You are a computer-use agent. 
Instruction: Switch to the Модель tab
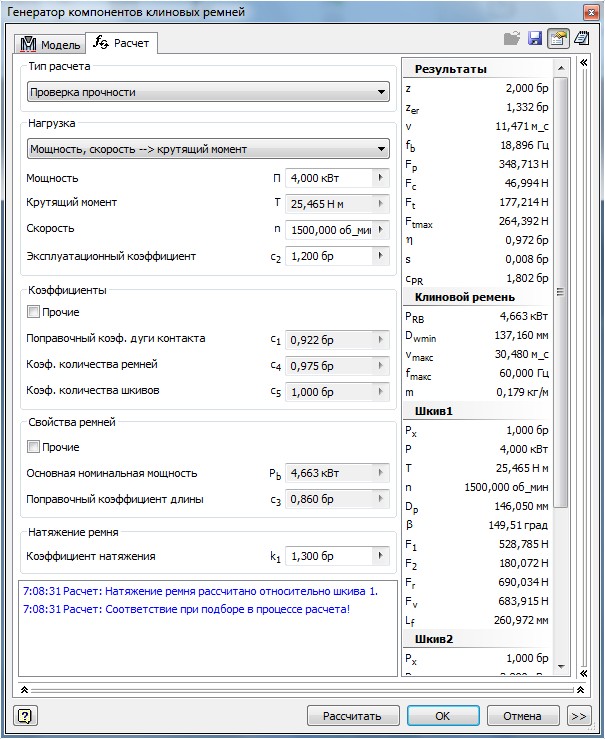[50, 45]
